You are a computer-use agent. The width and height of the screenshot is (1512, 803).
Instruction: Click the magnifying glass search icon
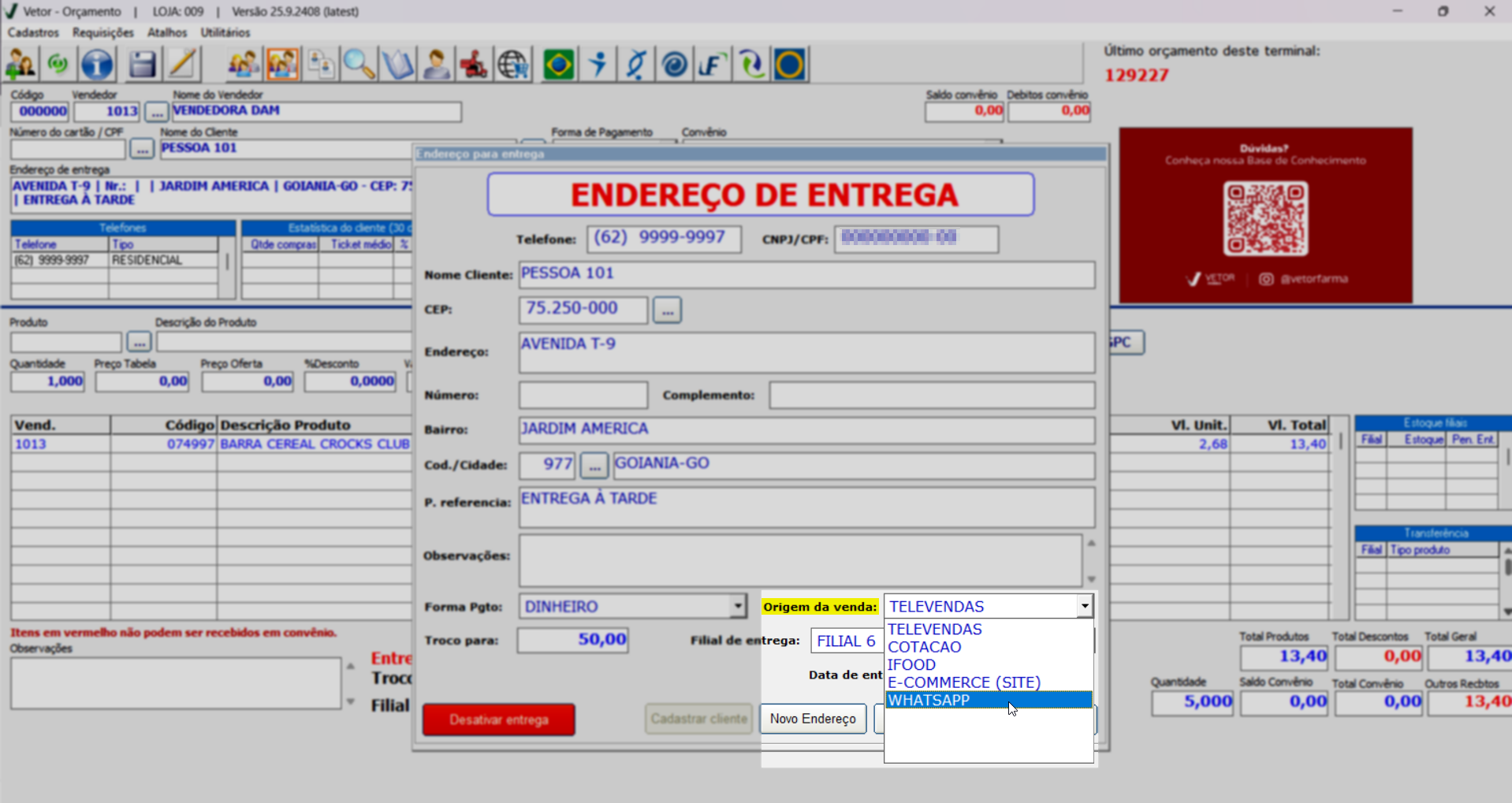point(359,65)
